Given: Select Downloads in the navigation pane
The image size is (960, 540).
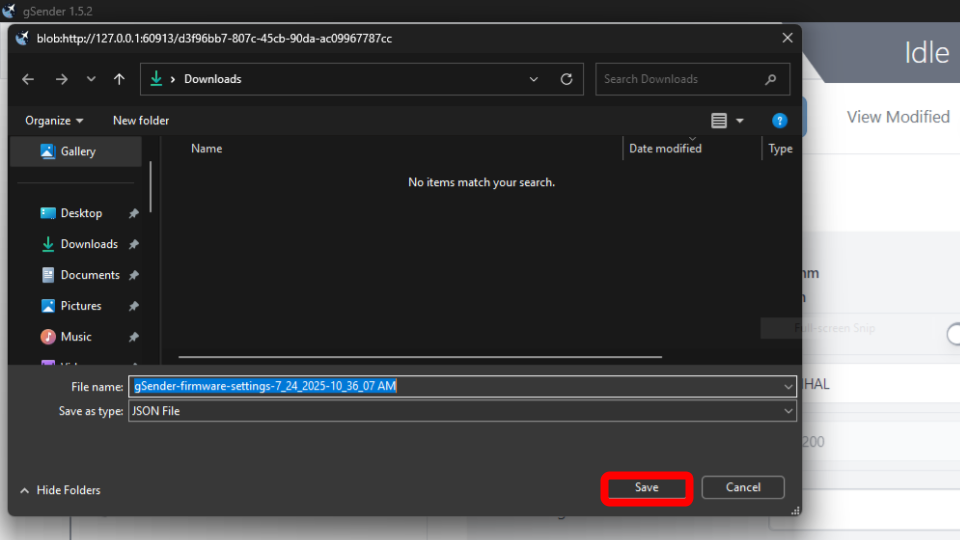Looking at the screenshot, I should [x=88, y=244].
